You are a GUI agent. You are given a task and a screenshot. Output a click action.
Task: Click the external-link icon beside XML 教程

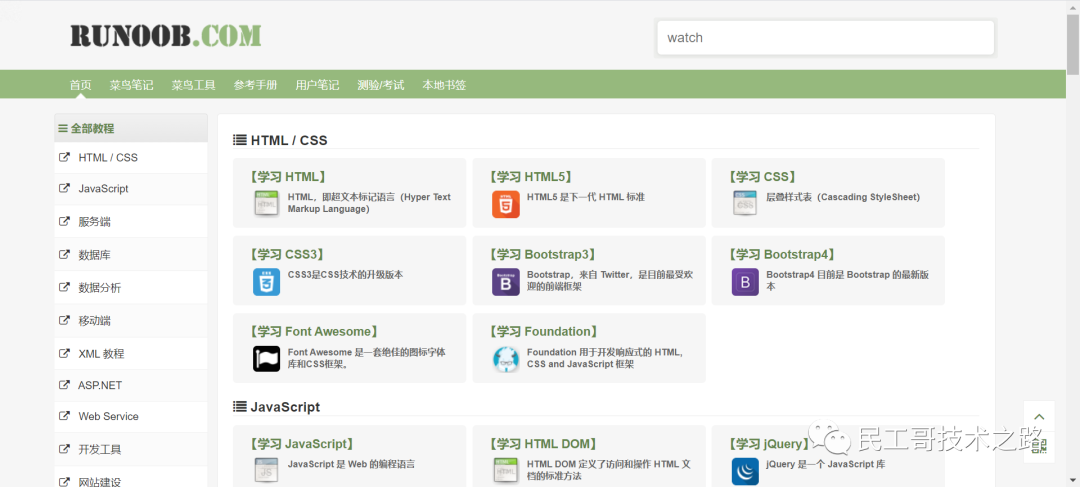point(65,353)
